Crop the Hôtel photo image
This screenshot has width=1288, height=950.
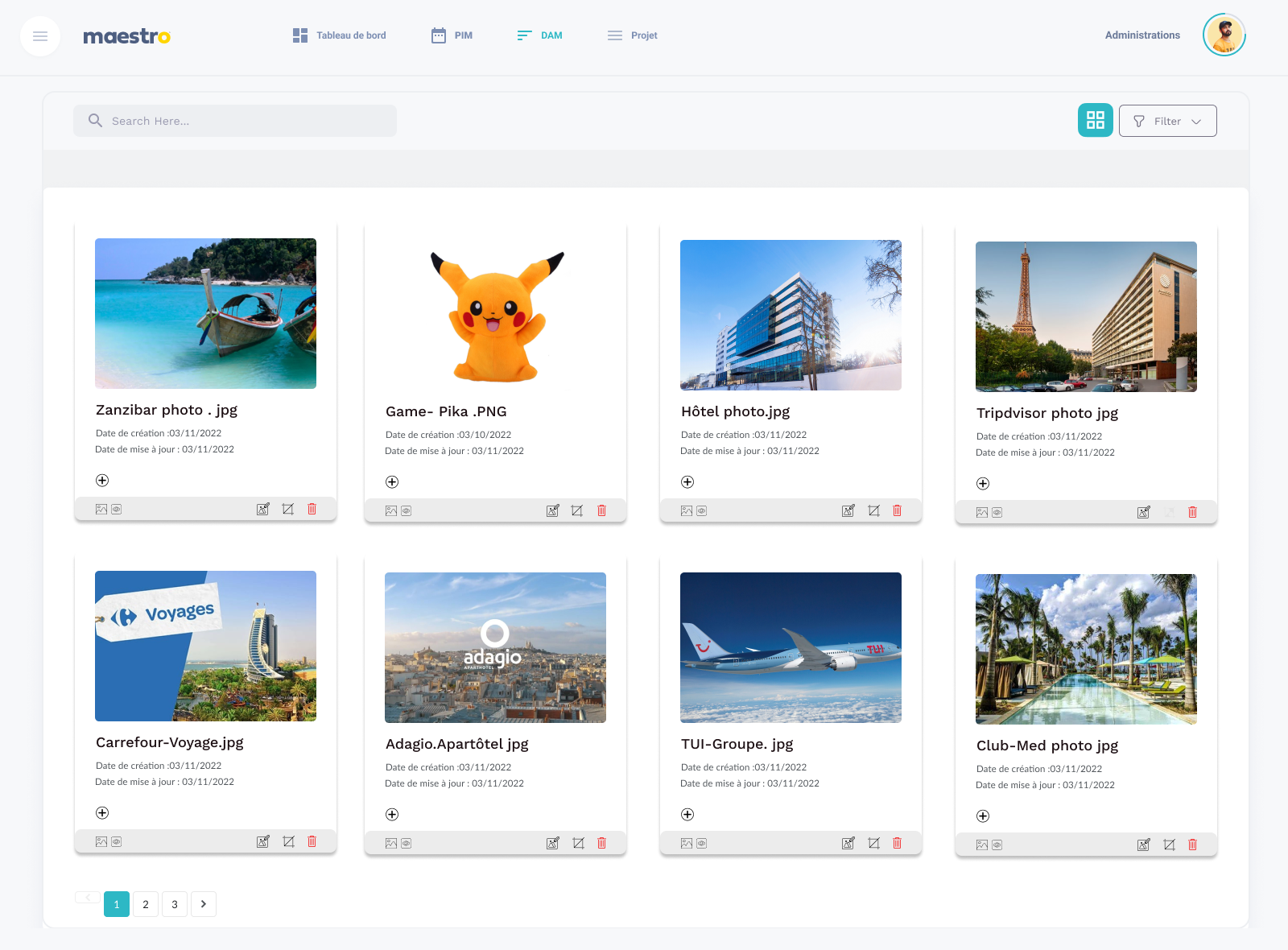point(873,510)
